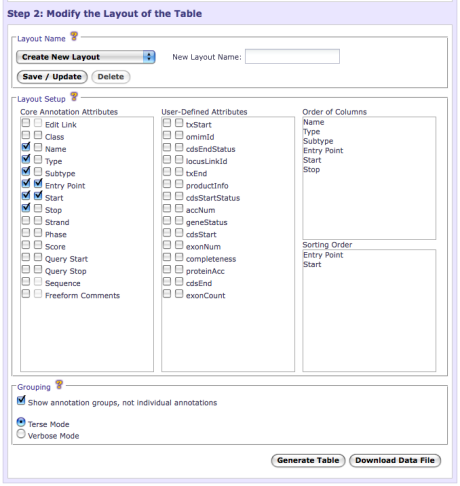Uncheck the Entry Point sort checkbox
The width and height of the screenshot is (460, 486).
coord(38,184)
